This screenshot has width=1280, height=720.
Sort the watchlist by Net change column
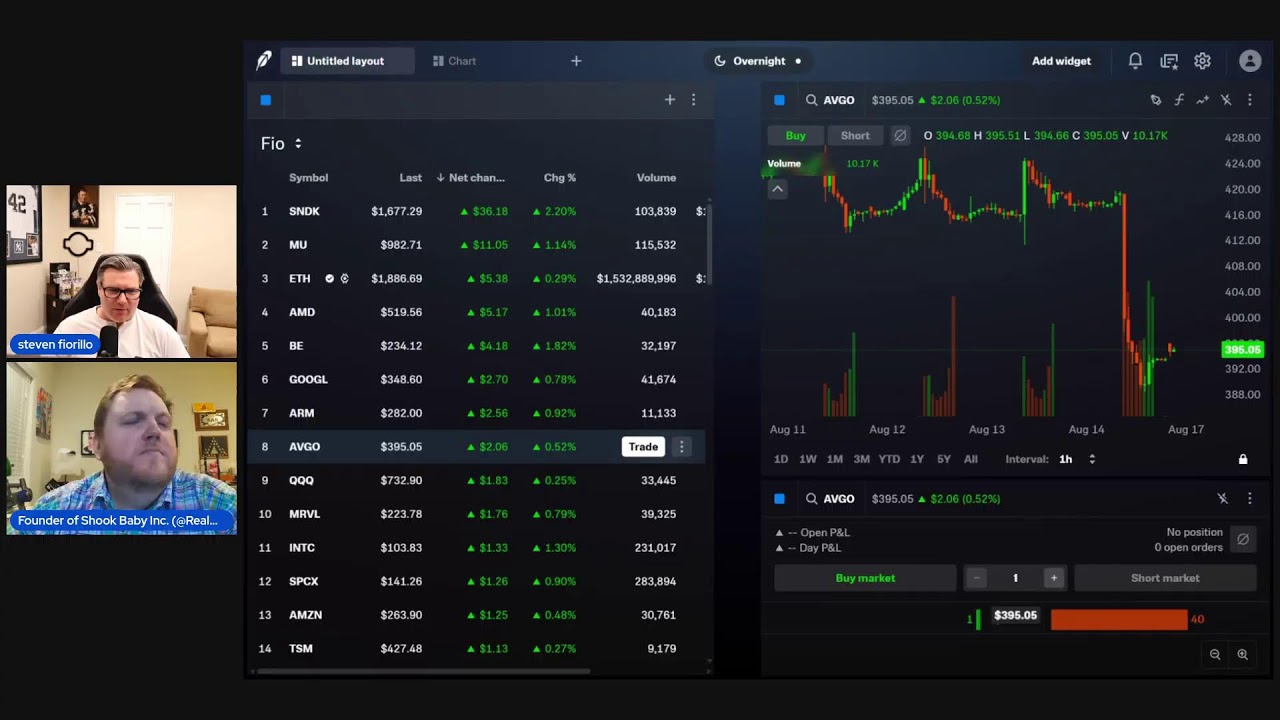click(471, 178)
